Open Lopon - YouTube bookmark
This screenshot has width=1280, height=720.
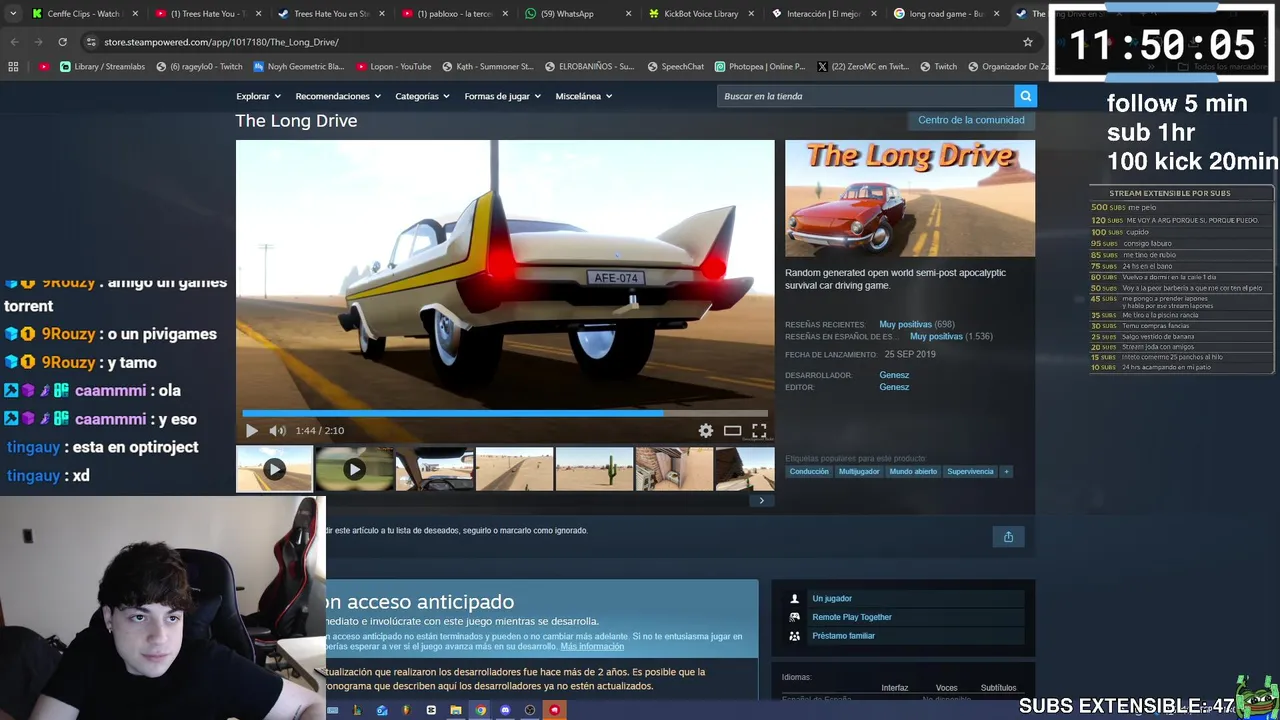click(x=393, y=67)
